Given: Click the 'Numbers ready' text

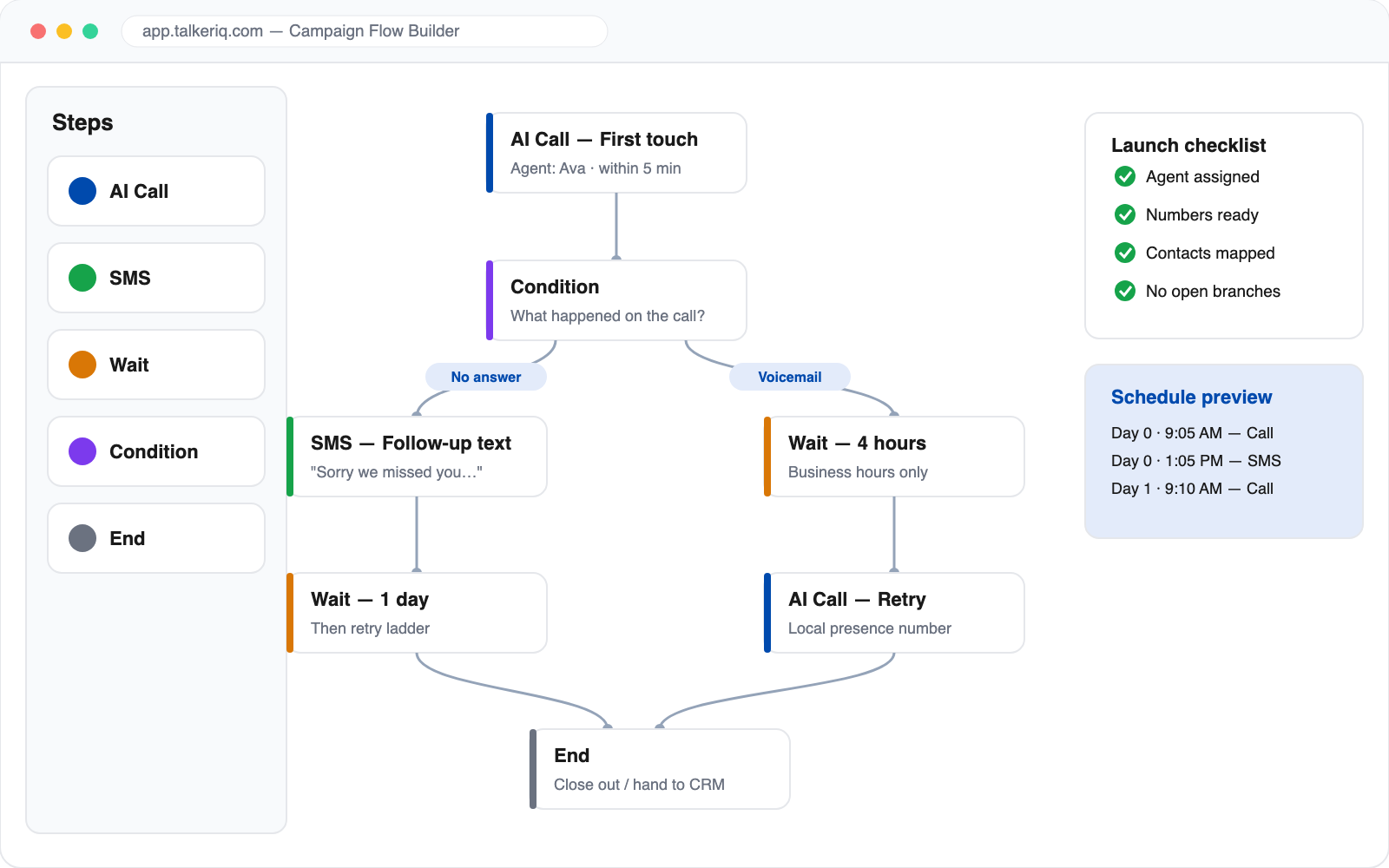Looking at the screenshot, I should (x=1202, y=215).
